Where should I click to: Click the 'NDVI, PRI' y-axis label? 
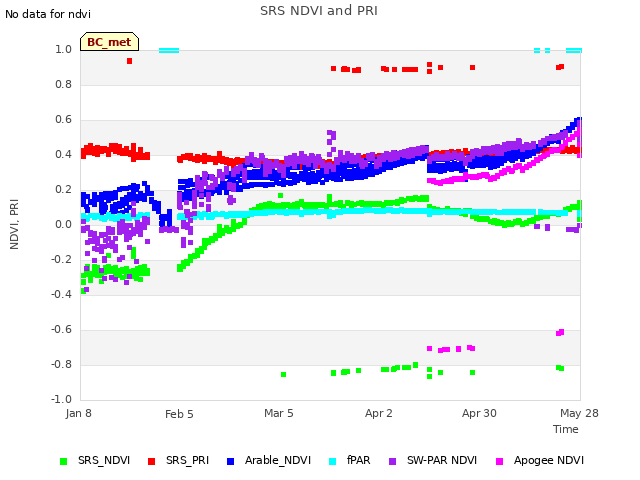pos(14,224)
